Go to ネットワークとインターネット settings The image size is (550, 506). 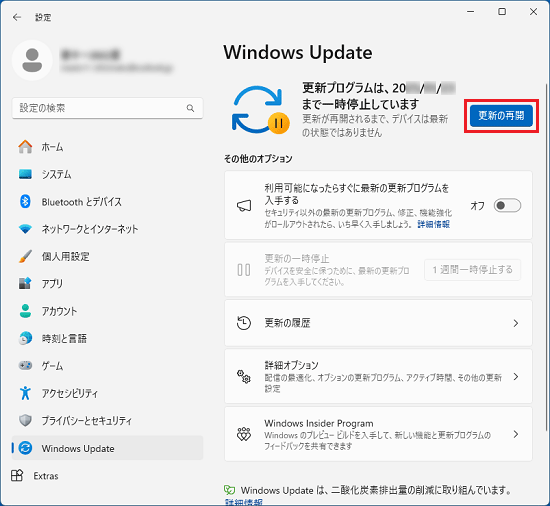point(107,229)
